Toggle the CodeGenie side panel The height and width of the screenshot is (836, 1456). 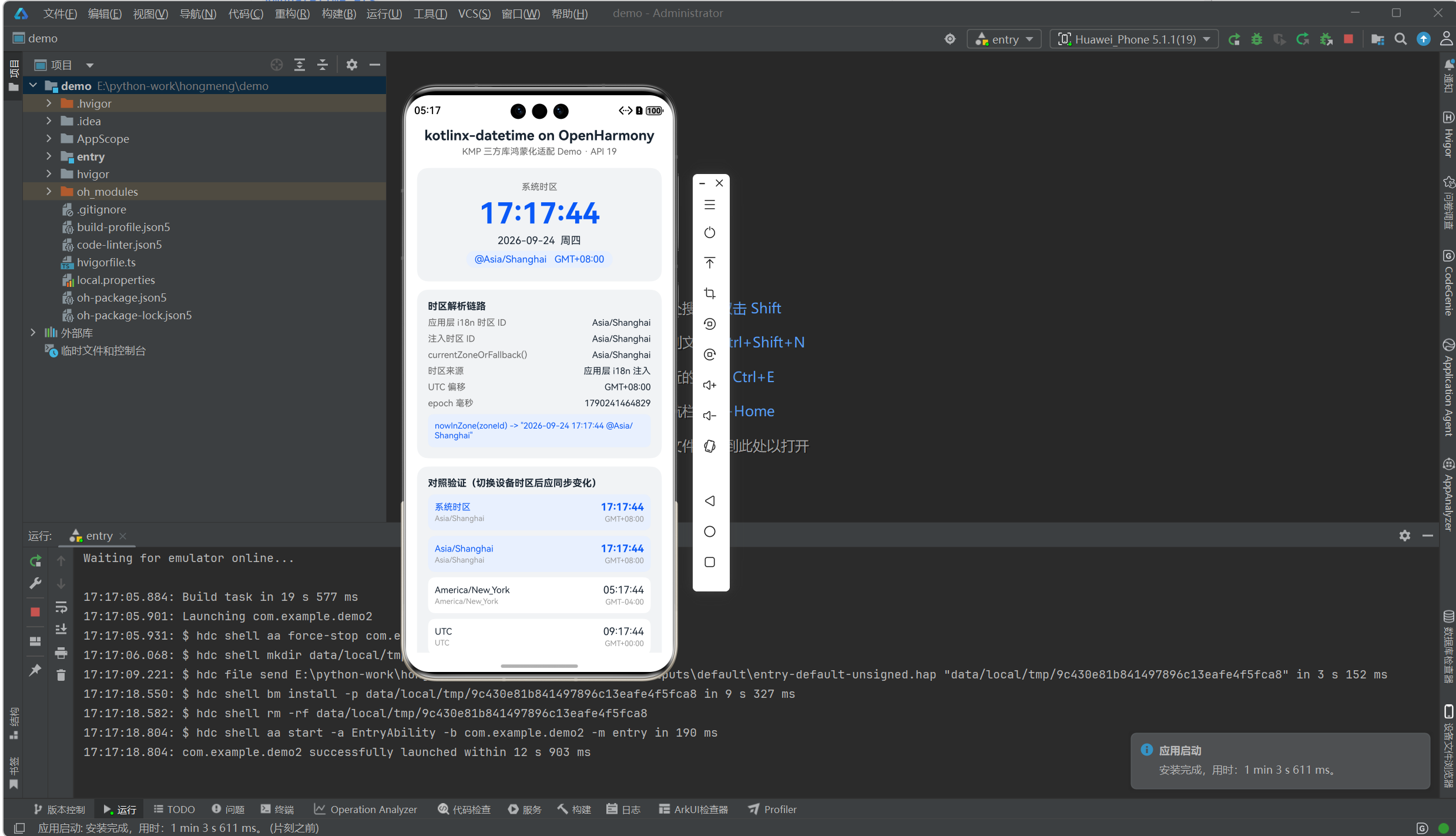1448,283
